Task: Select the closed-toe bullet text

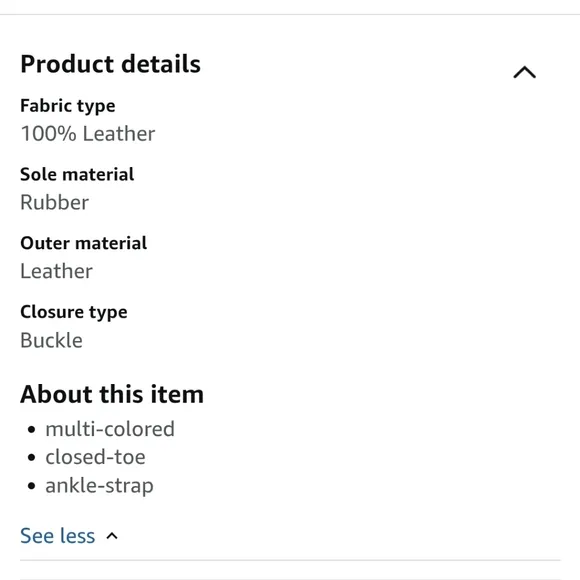Action: tap(95, 457)
